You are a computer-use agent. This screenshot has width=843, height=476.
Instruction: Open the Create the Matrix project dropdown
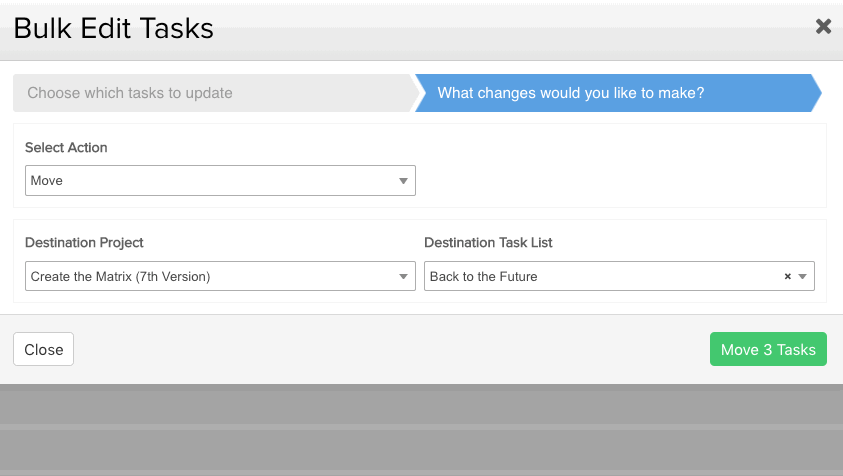pos(220,276)
